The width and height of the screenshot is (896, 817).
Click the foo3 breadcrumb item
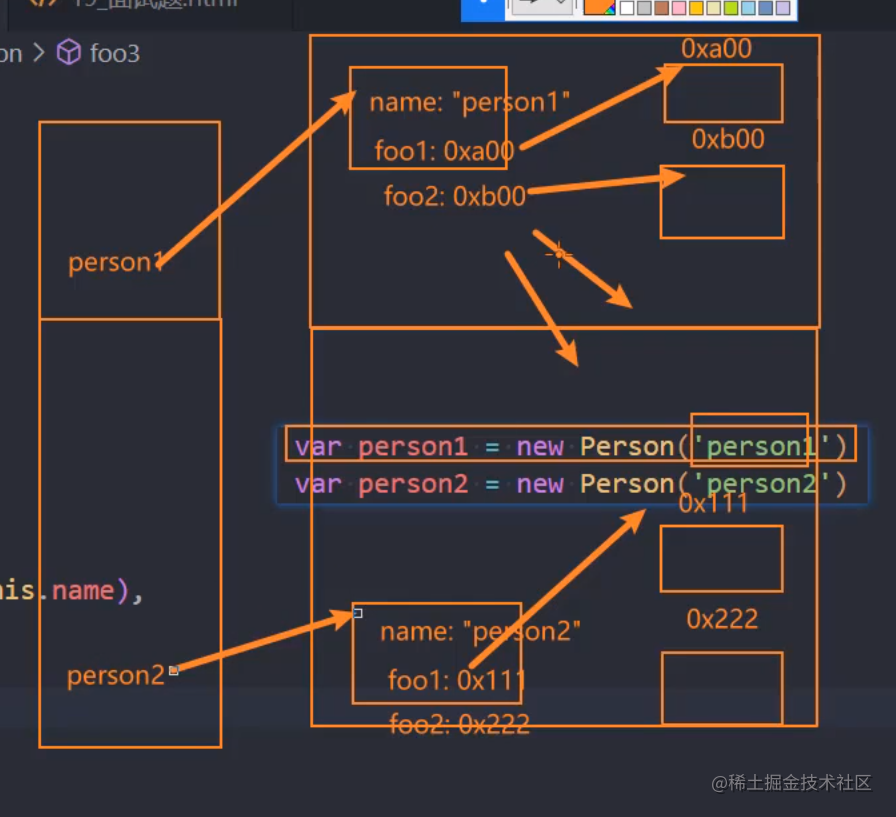click(115, 54)
